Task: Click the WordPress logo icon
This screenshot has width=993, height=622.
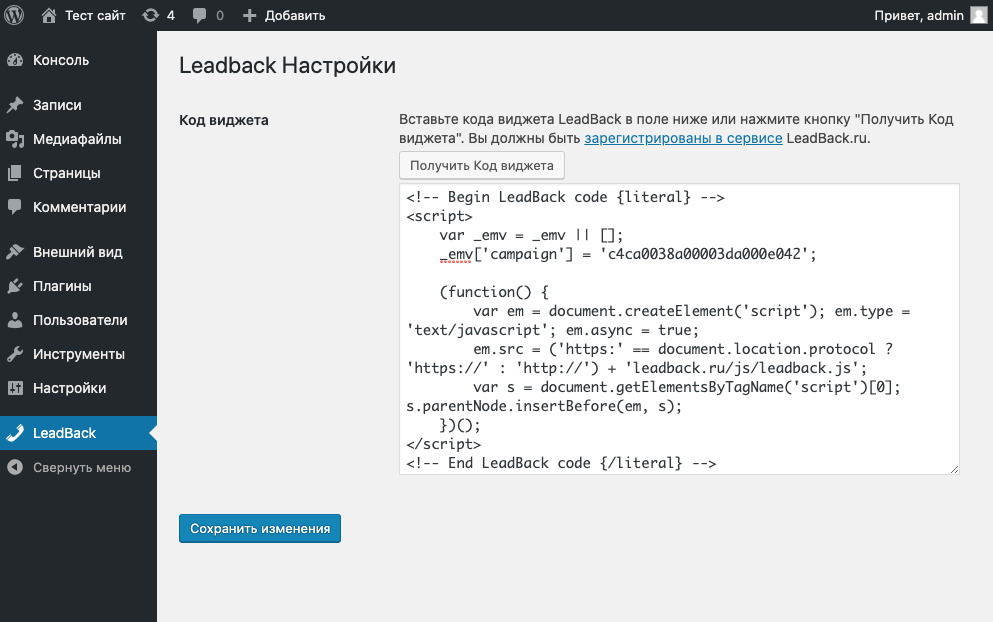Action: (x=14, y=15)
